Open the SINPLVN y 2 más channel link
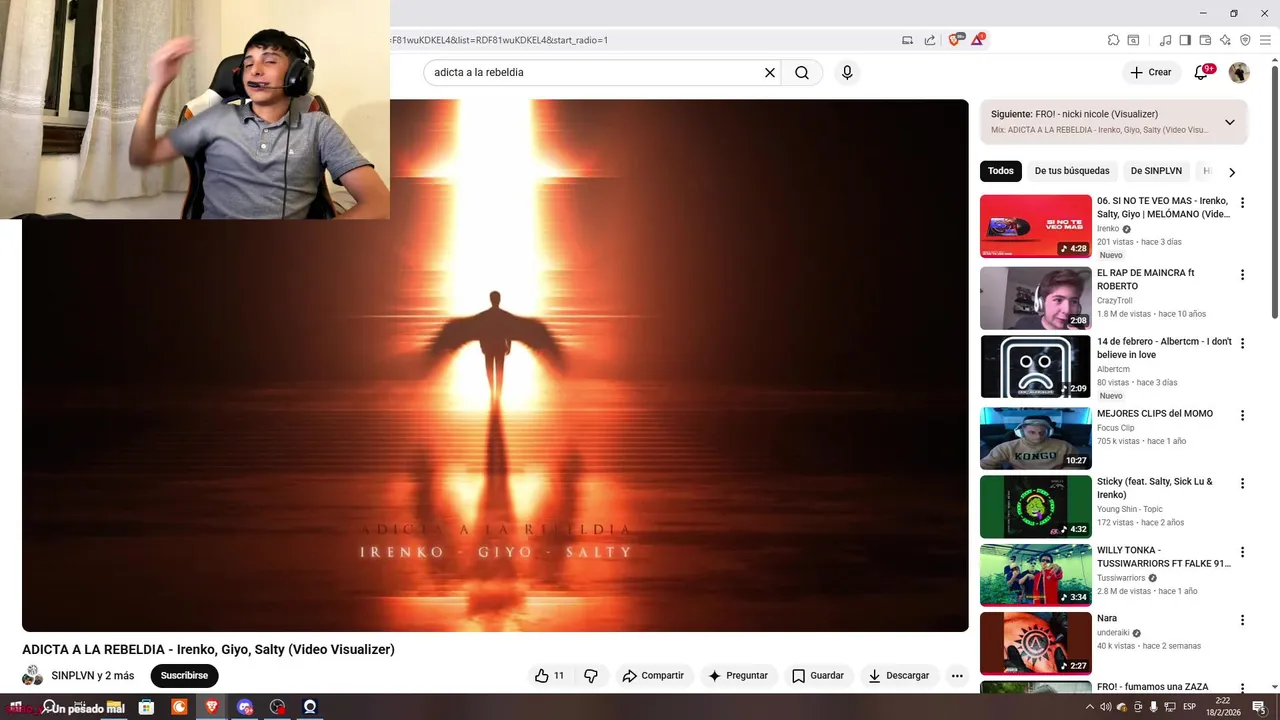 pyautogui.click(x=93, y=676)
